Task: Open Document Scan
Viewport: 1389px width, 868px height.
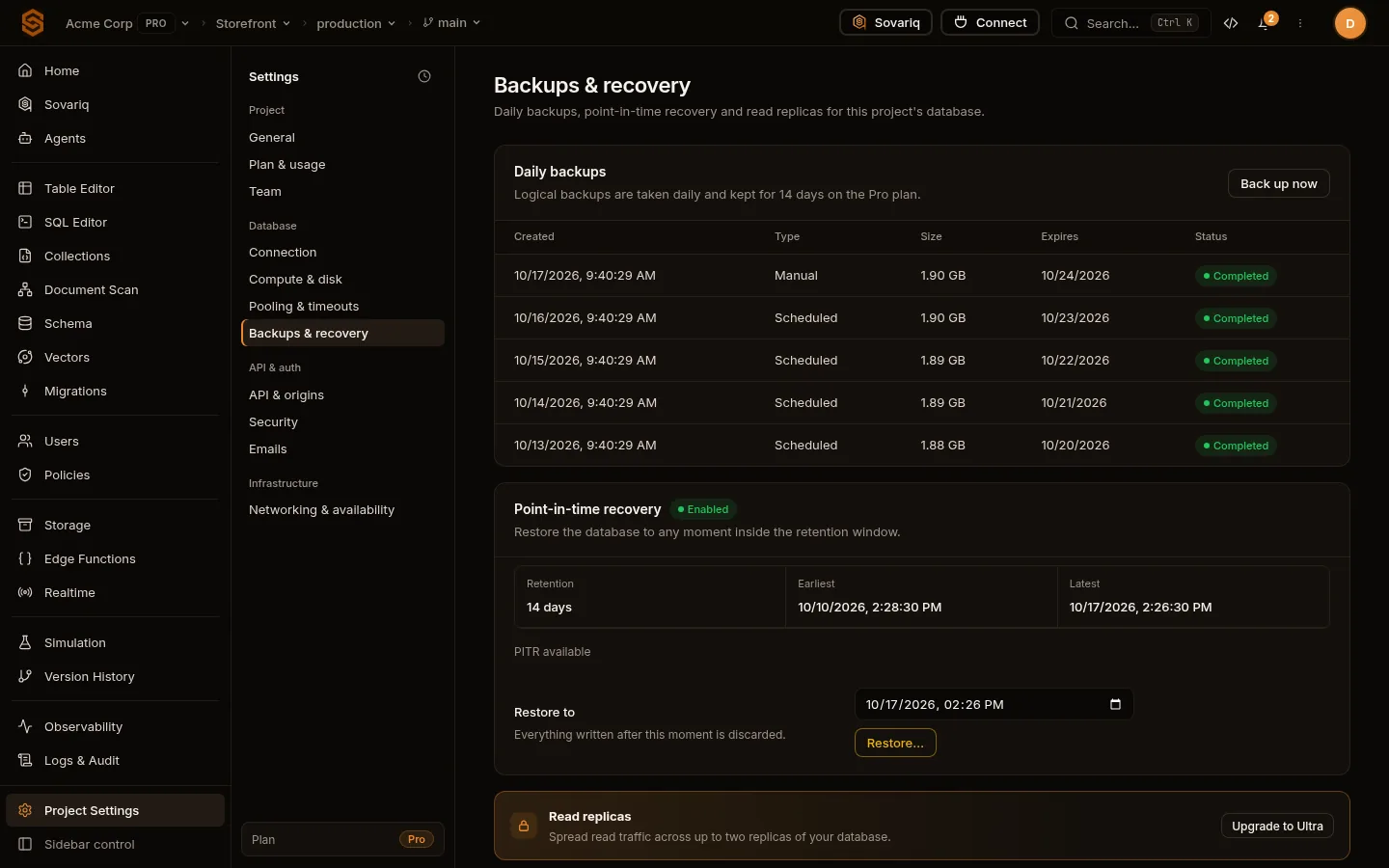Action: tap(116, 289)
